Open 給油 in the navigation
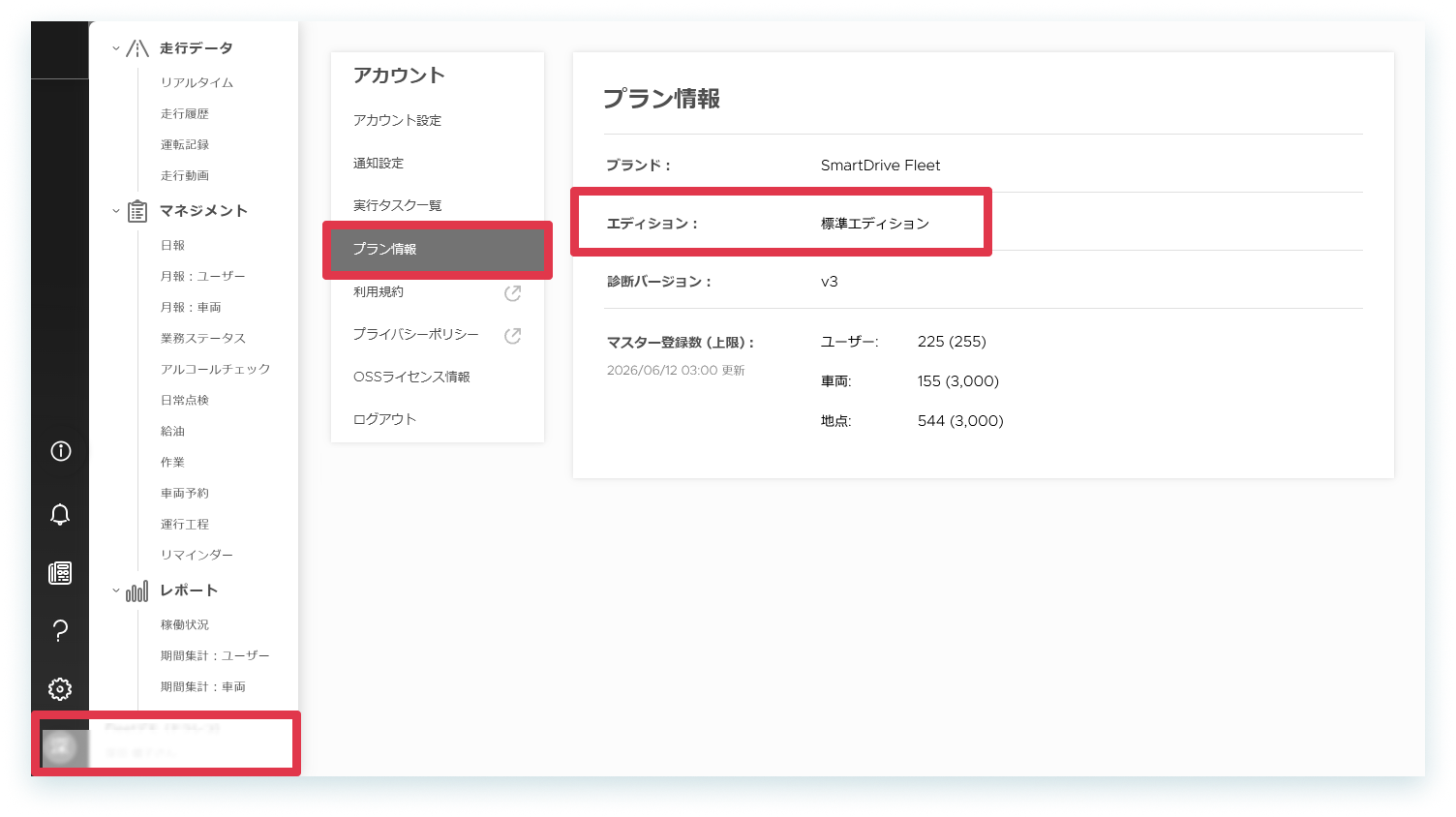The height and width of the screenshot is (817, 1456). pyautogui.click(x=172, y=432)
